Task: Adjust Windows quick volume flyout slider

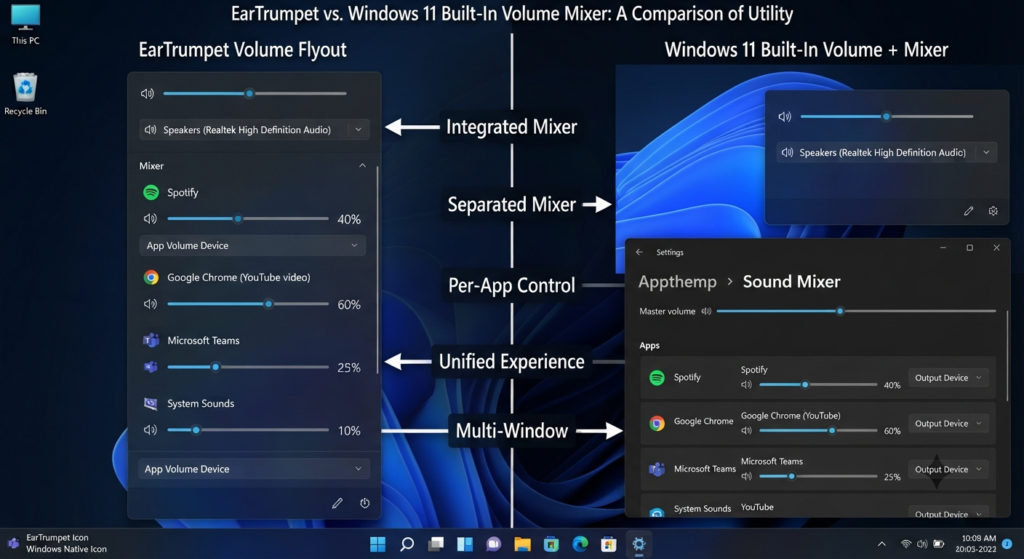Action: (x=887, y=116)
